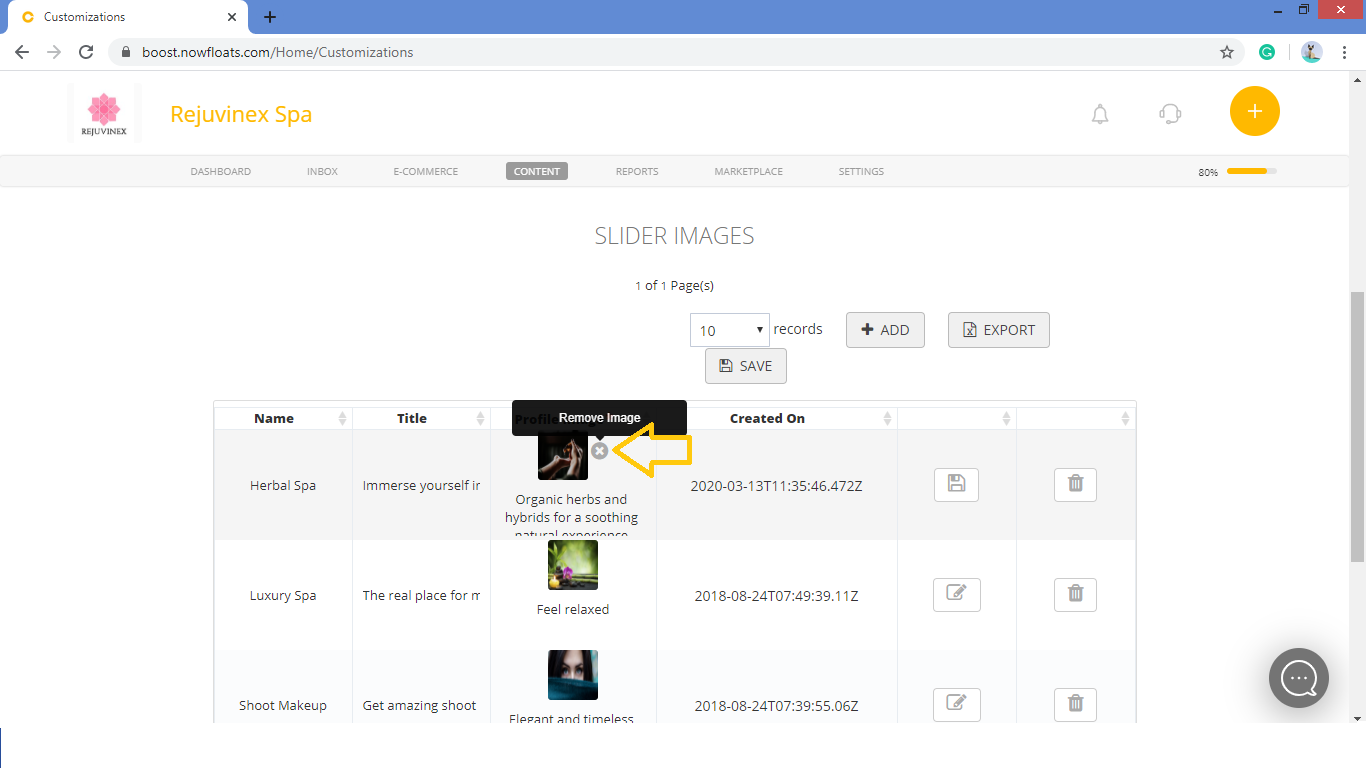Remove image from Herbal Spa row
Image resolution: width=1366 pixels, height=768 pixels.
click(x=599, y=451)
